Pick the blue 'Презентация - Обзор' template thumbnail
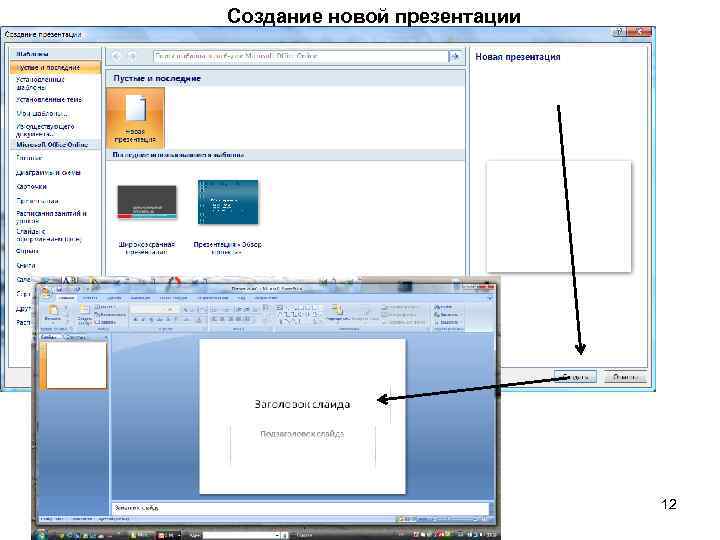 pos(228,202)
